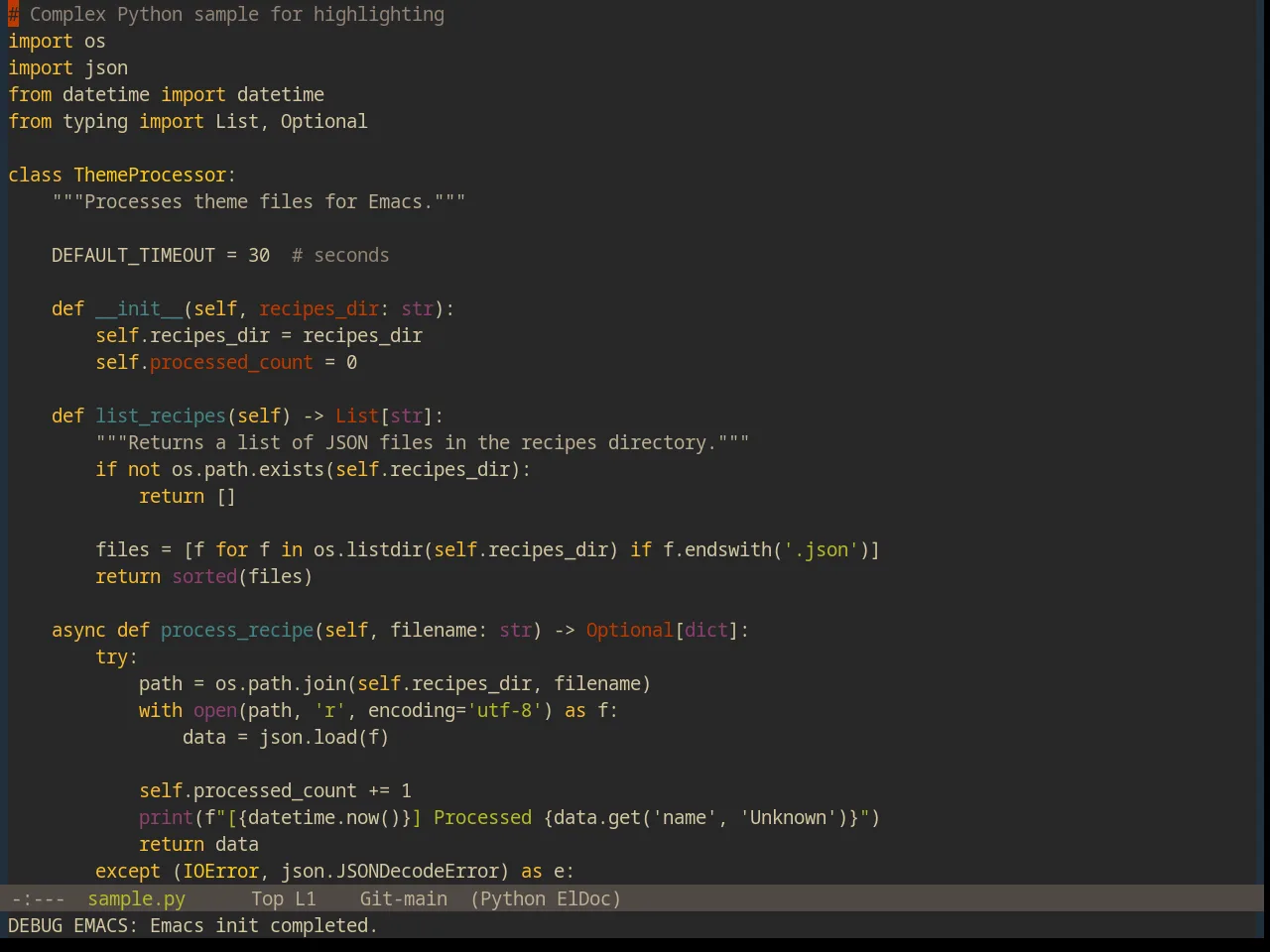Click 'self.processed_count += 1' line
Image resolution: width=1270 pixels, height=952 pixels.
click(275, 790)
